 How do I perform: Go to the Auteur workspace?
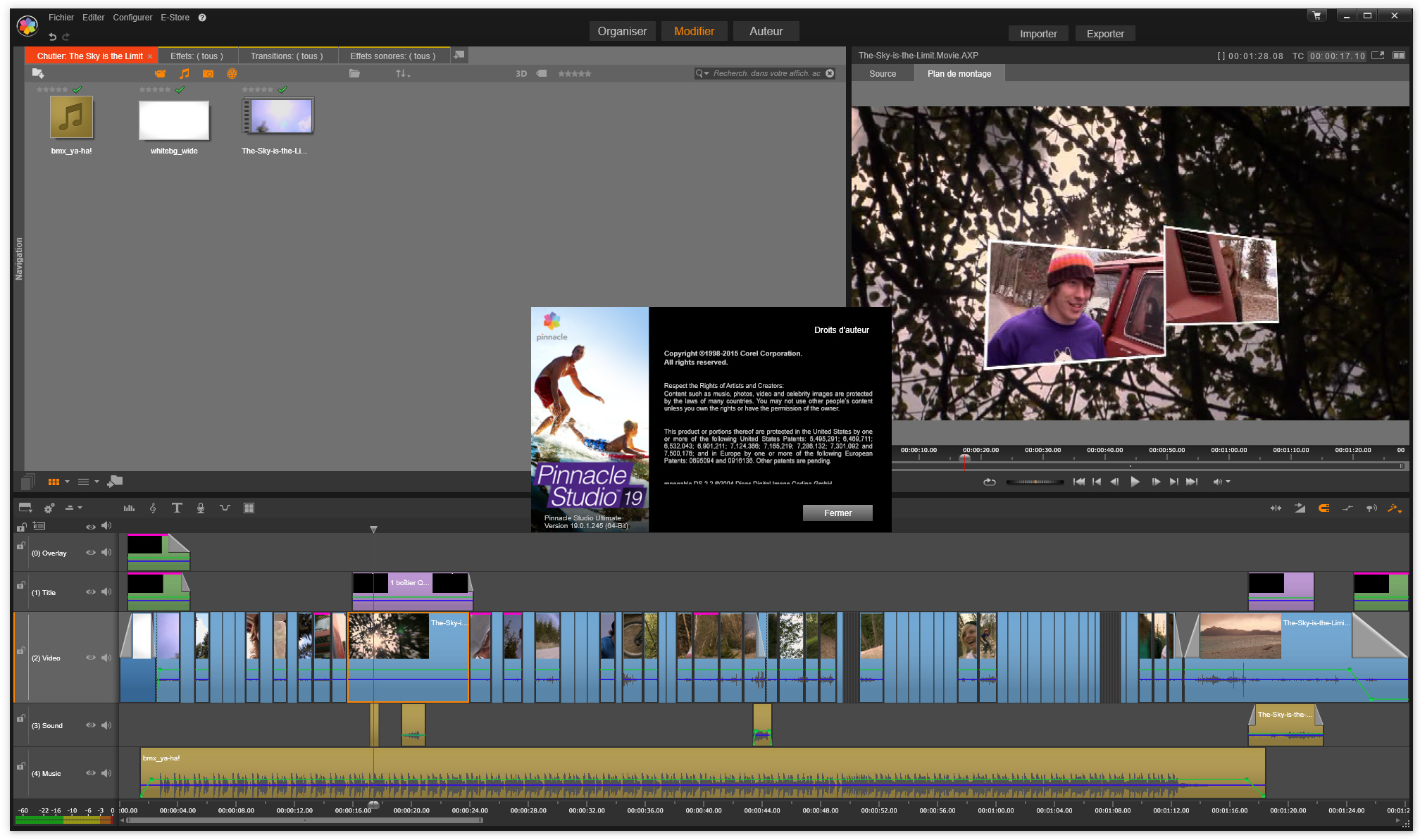tap(766, 31)
